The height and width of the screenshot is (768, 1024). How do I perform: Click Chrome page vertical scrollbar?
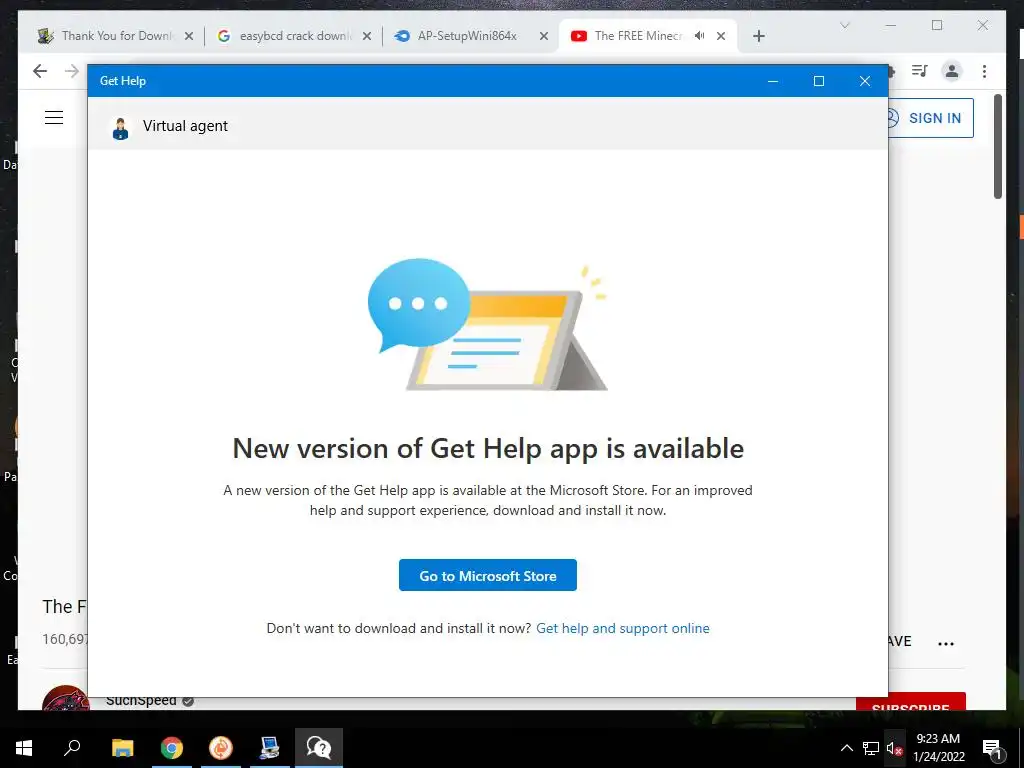point(997,146)
